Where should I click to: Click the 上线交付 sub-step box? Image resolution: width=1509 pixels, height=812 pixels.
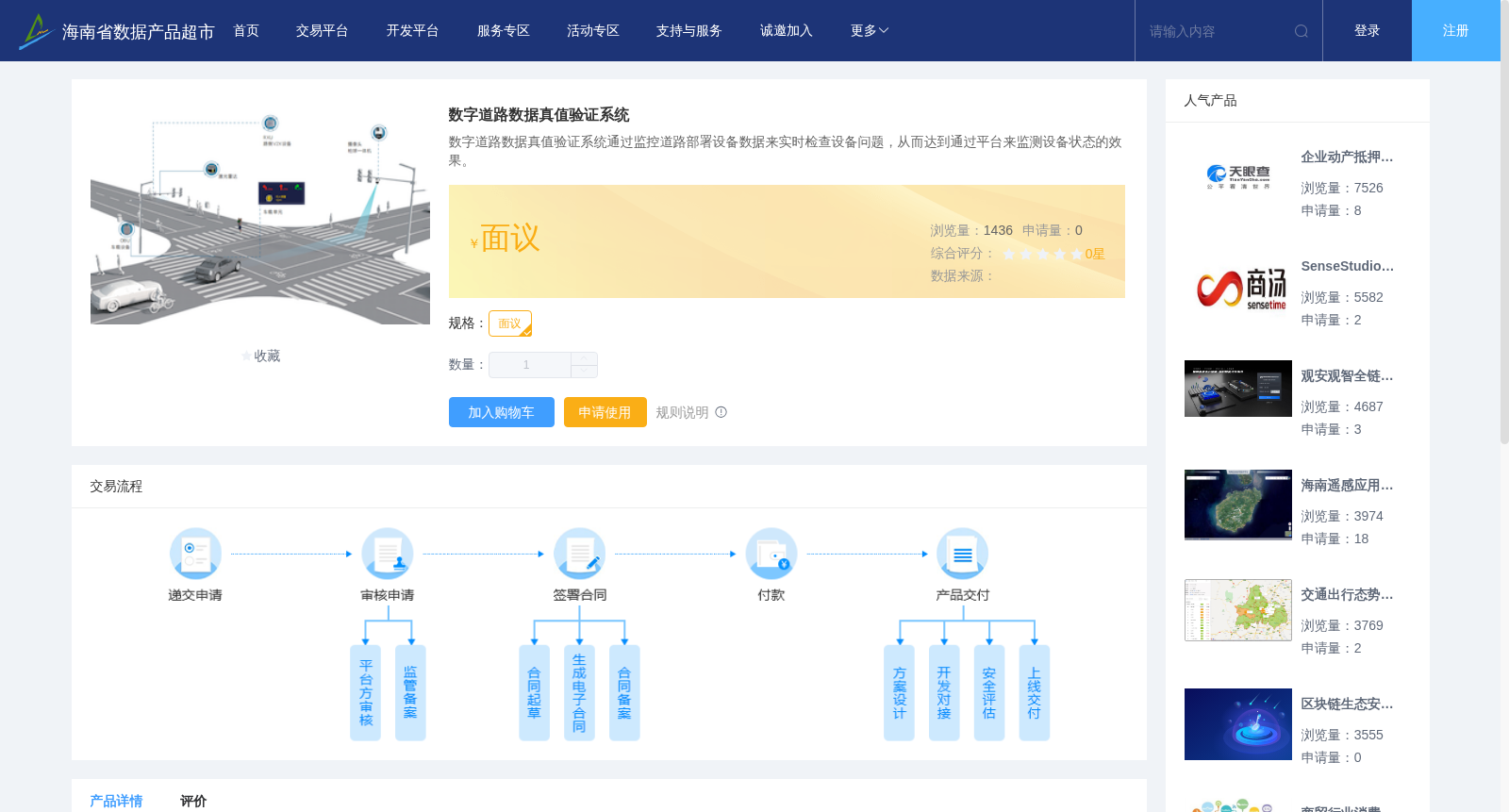pos(1035,692)
